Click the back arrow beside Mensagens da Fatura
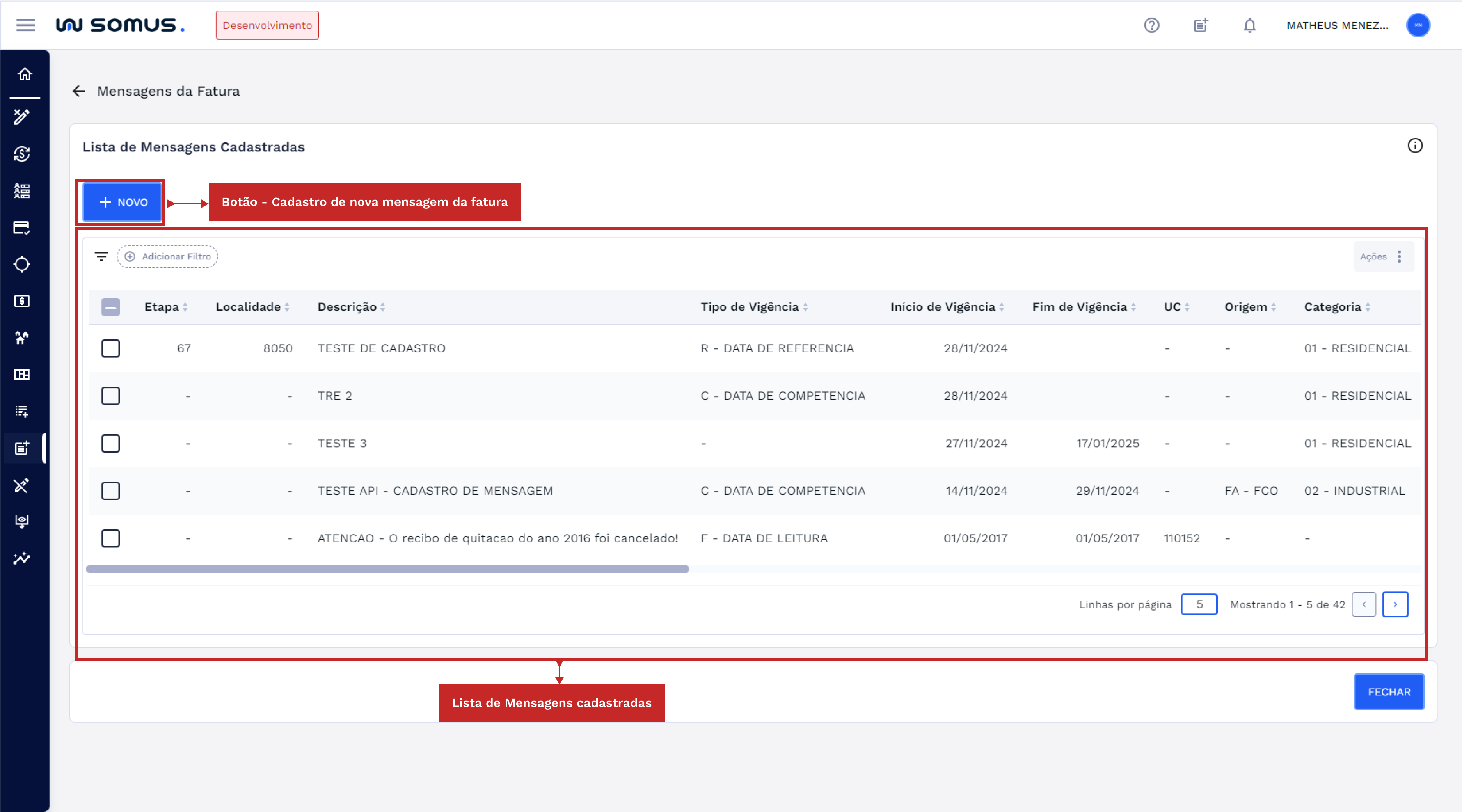The width and height of the screenshot is (1462, 812). click(x=78, y=91)
